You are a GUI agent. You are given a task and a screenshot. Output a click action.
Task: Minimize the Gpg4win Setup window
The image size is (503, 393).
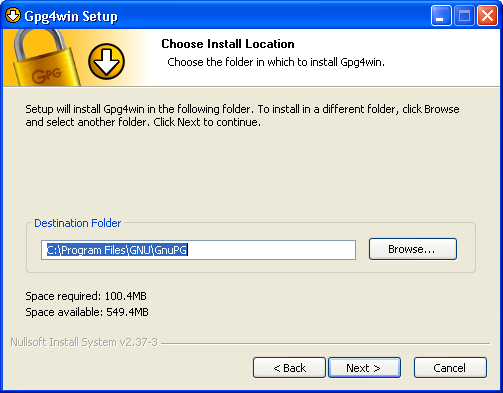click(441, 15)
